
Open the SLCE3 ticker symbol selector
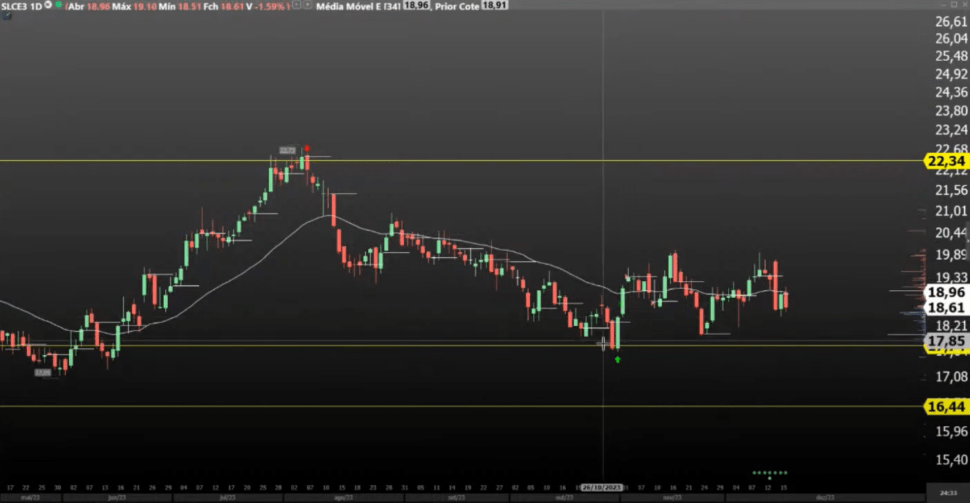(15, 5)
